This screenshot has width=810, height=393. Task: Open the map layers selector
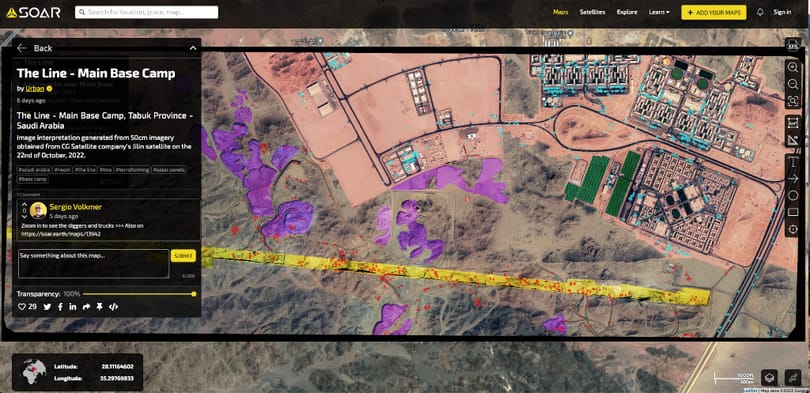pos(769,377)
